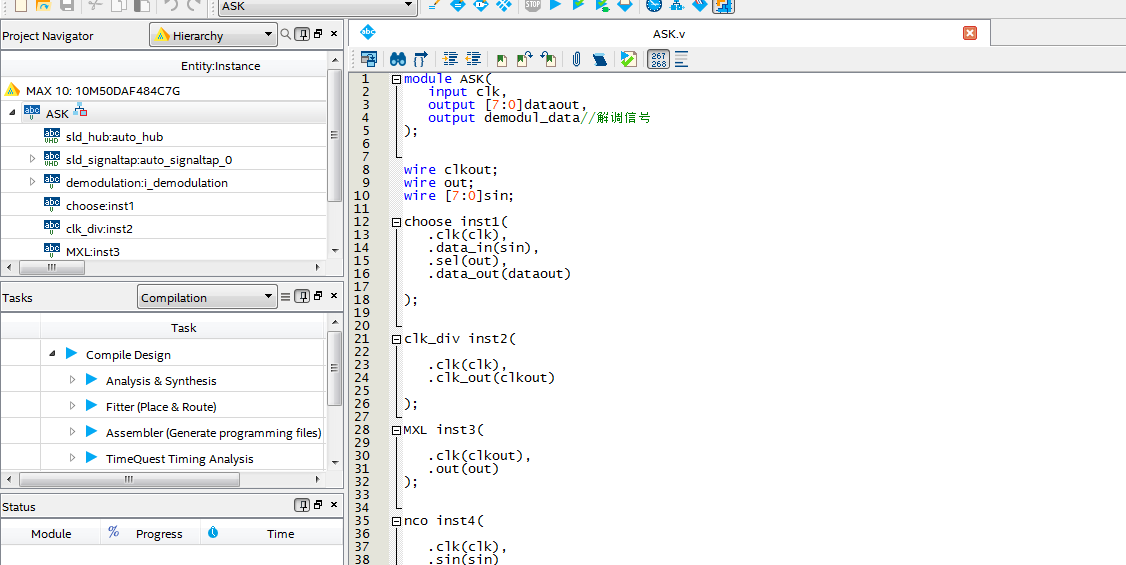Expand the Analysis & Synthesis task
Viewport: 1126px width, 565px height.
[x=72, y=380]
